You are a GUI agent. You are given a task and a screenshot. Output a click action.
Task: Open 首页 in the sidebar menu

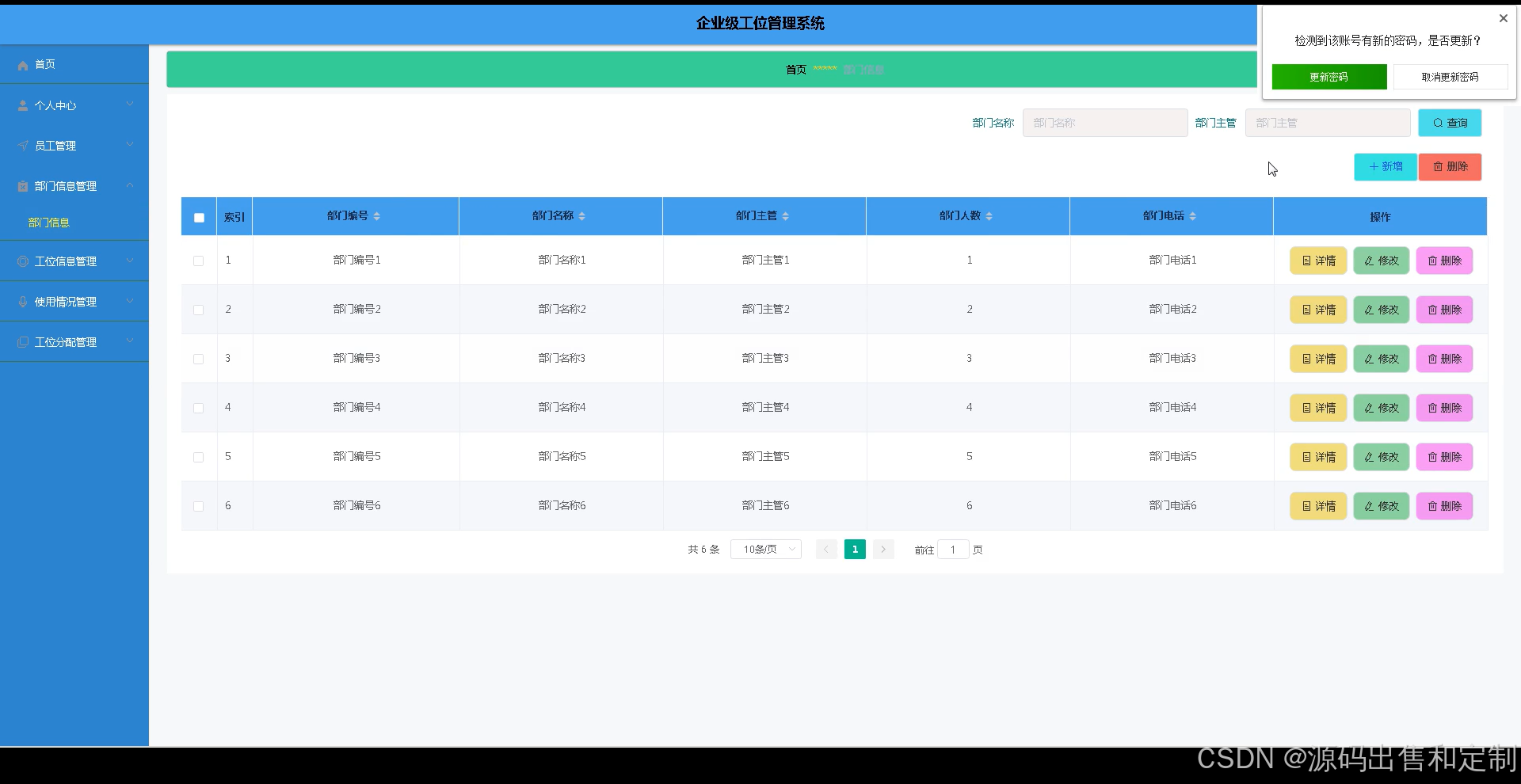(74, 65)
